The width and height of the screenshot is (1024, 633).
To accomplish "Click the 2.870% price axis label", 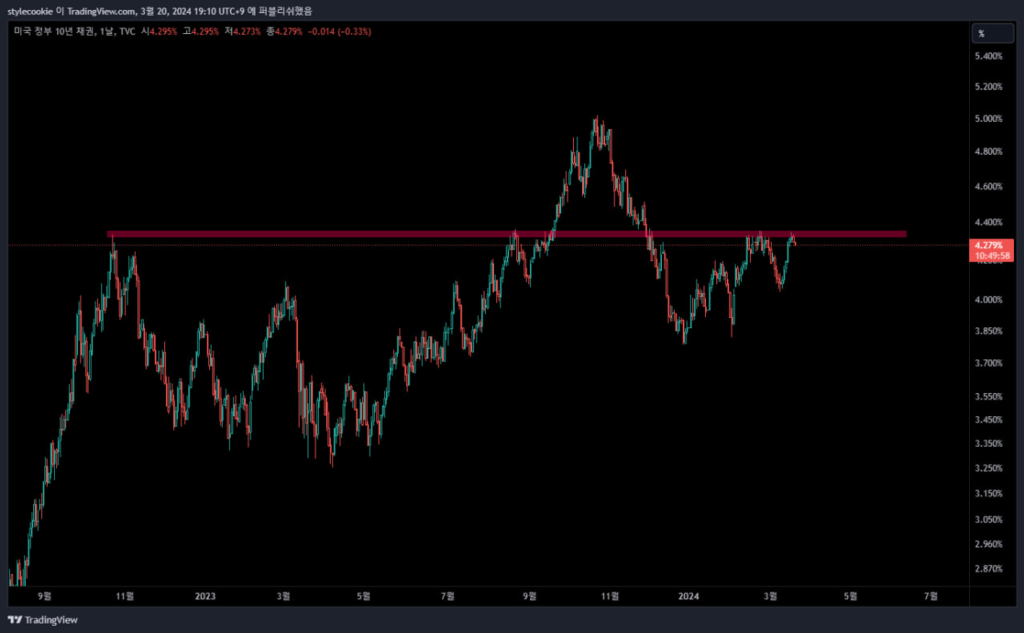I will (988, 569).
